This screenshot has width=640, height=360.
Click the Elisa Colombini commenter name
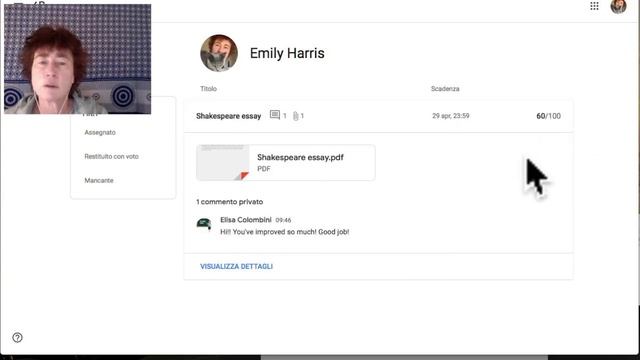click(246, 220)
